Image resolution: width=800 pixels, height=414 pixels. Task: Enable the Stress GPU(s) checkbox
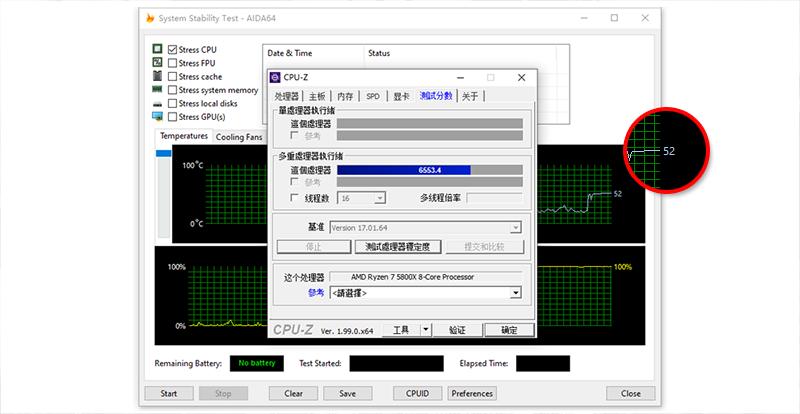tap(172, 117)
